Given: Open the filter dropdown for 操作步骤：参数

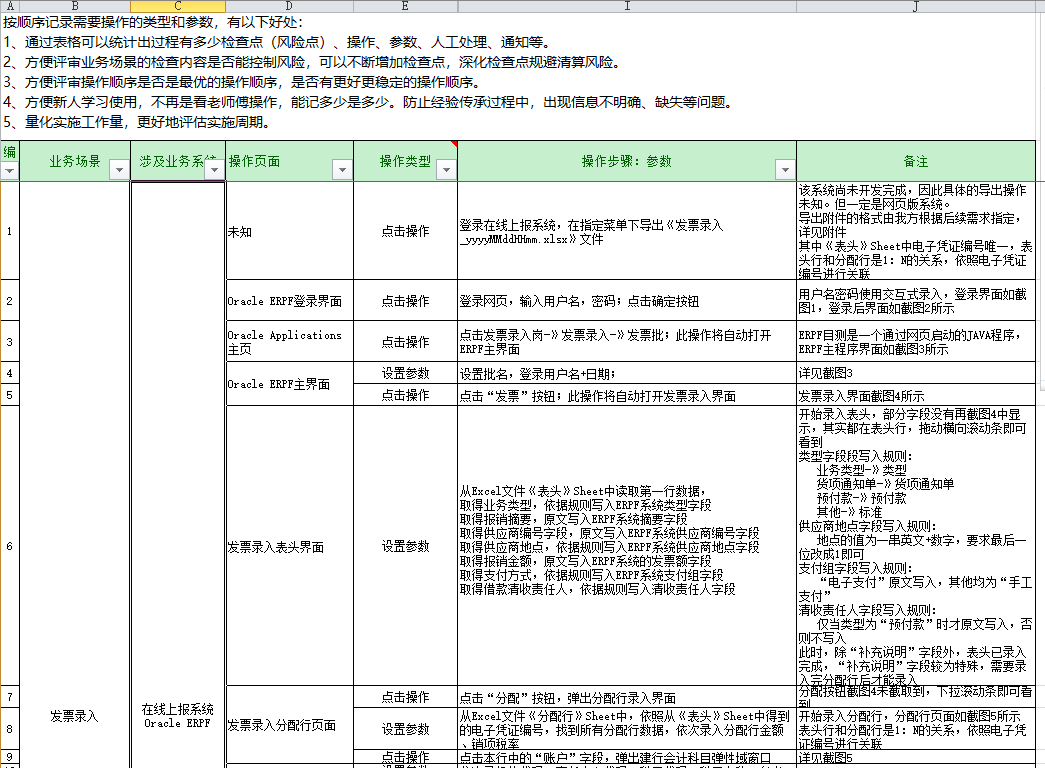Looking at the screenshot, I should tap(786, 170).
